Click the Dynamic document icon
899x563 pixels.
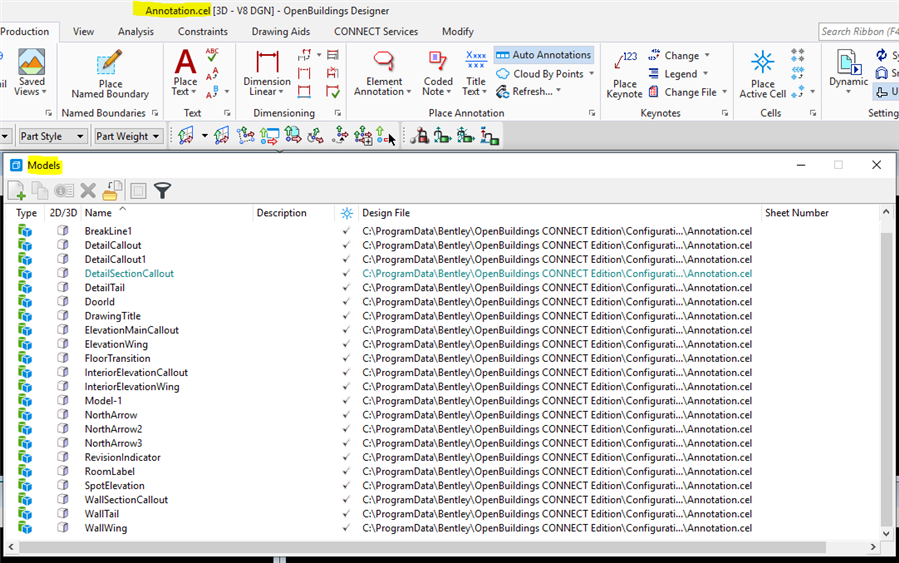point(849,62)
